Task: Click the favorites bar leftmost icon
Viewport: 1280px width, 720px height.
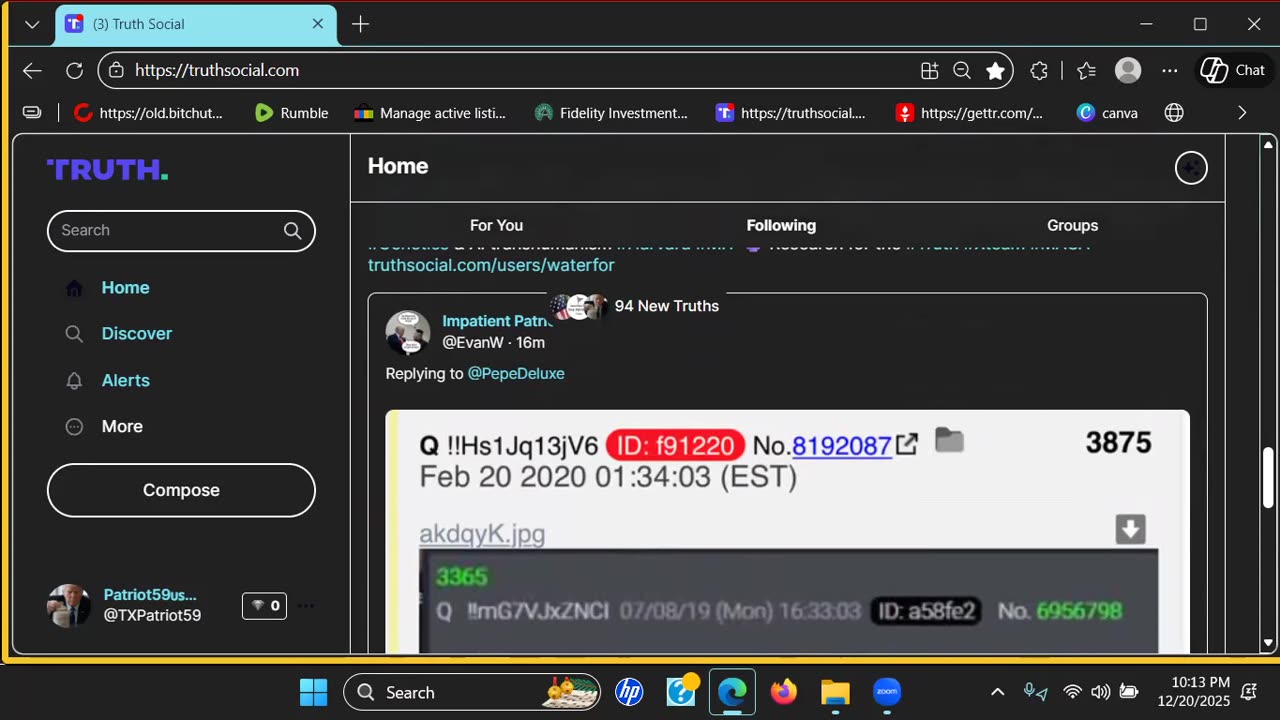Action: coord(32,113)
